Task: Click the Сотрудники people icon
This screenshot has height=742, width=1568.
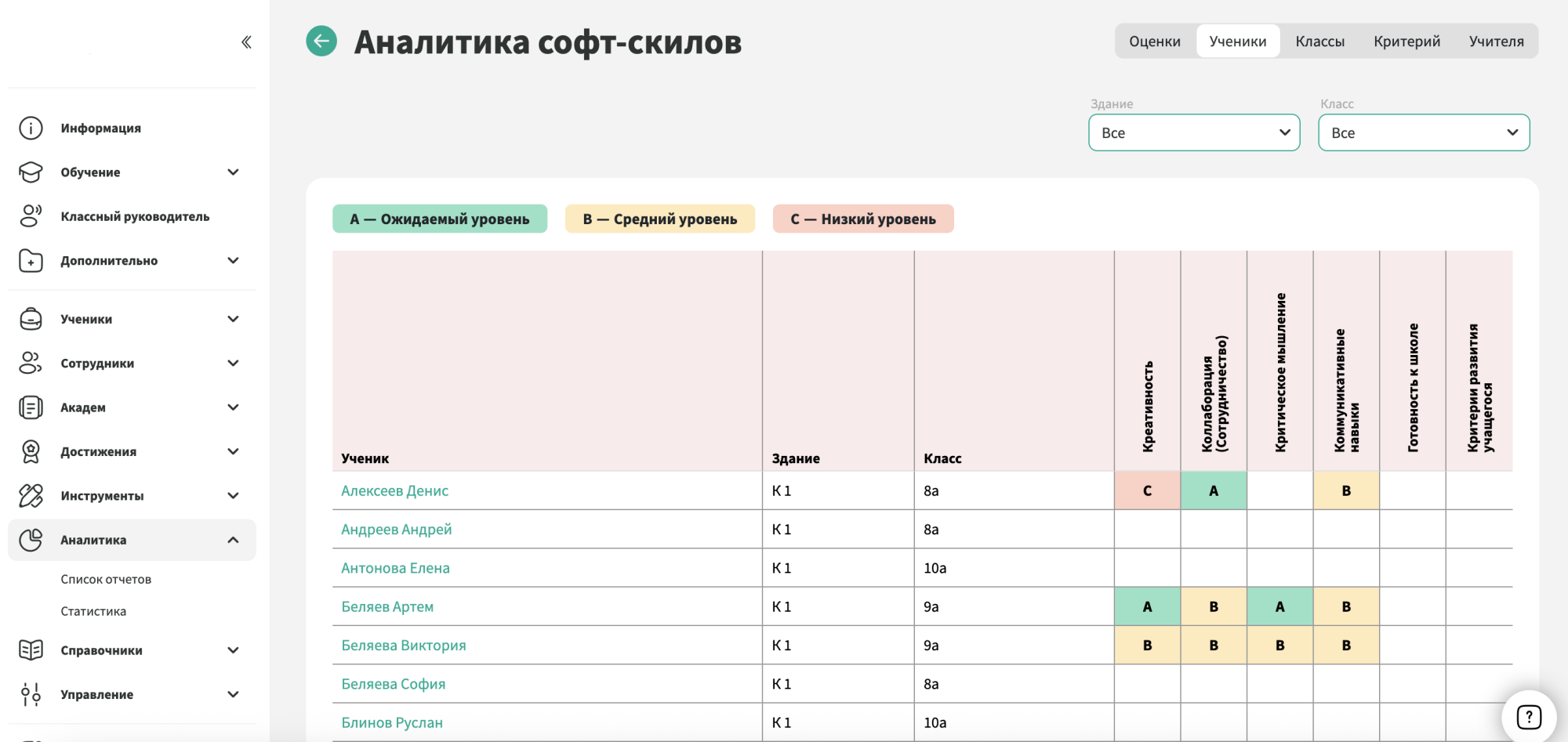Action: click(x=31, y=363)
